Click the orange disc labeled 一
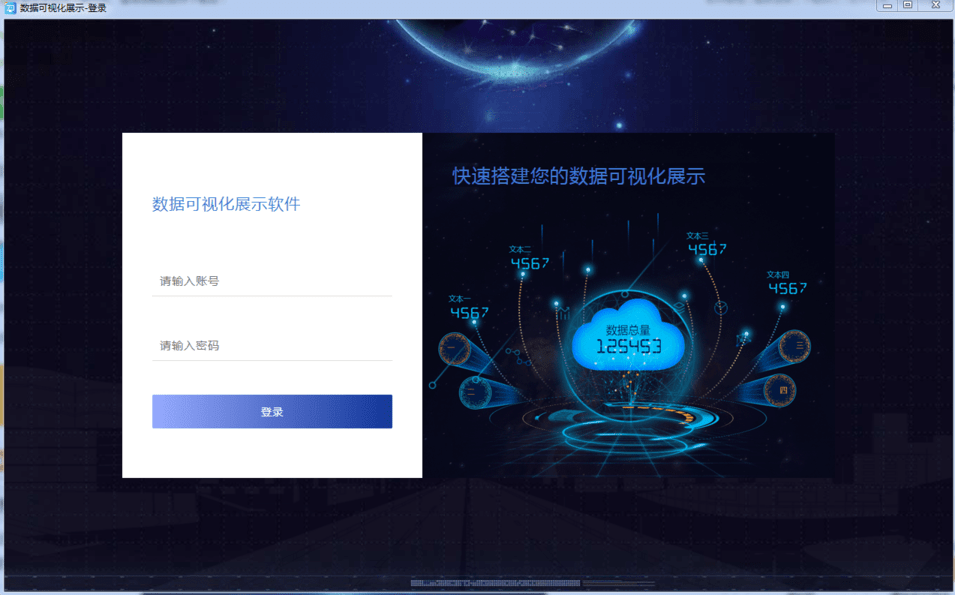 [454, 350]
